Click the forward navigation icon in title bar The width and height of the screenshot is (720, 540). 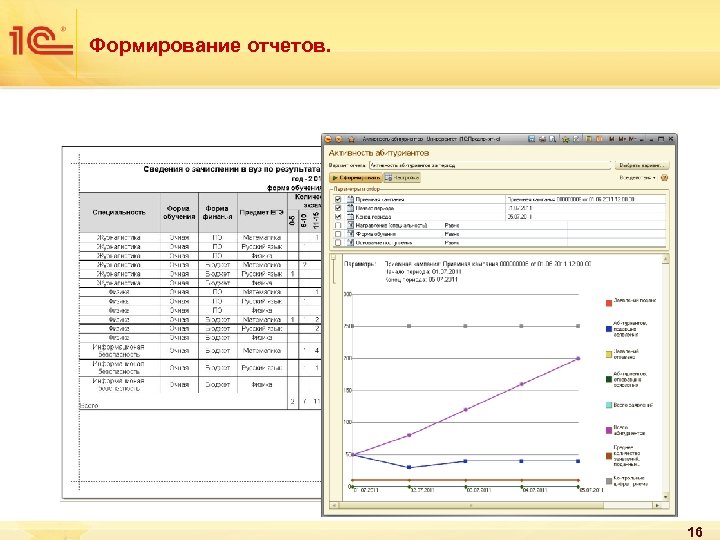pos(339,139)
